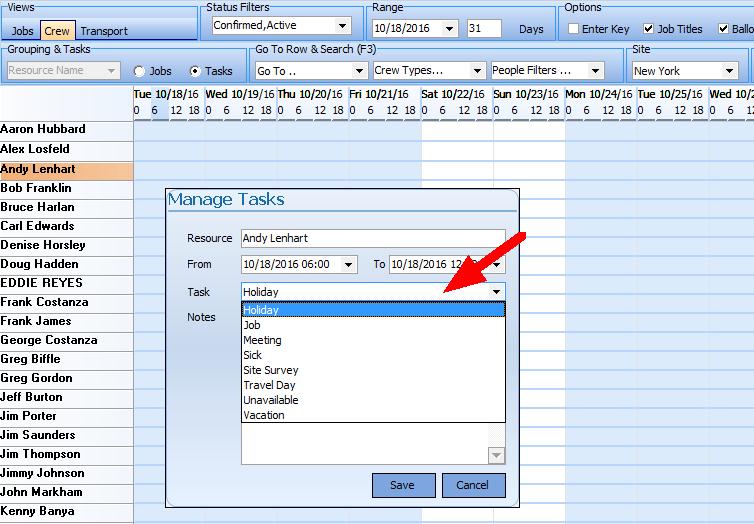Click the Days number input field
The image size is (754, 524).
click(x=483, y=29)
